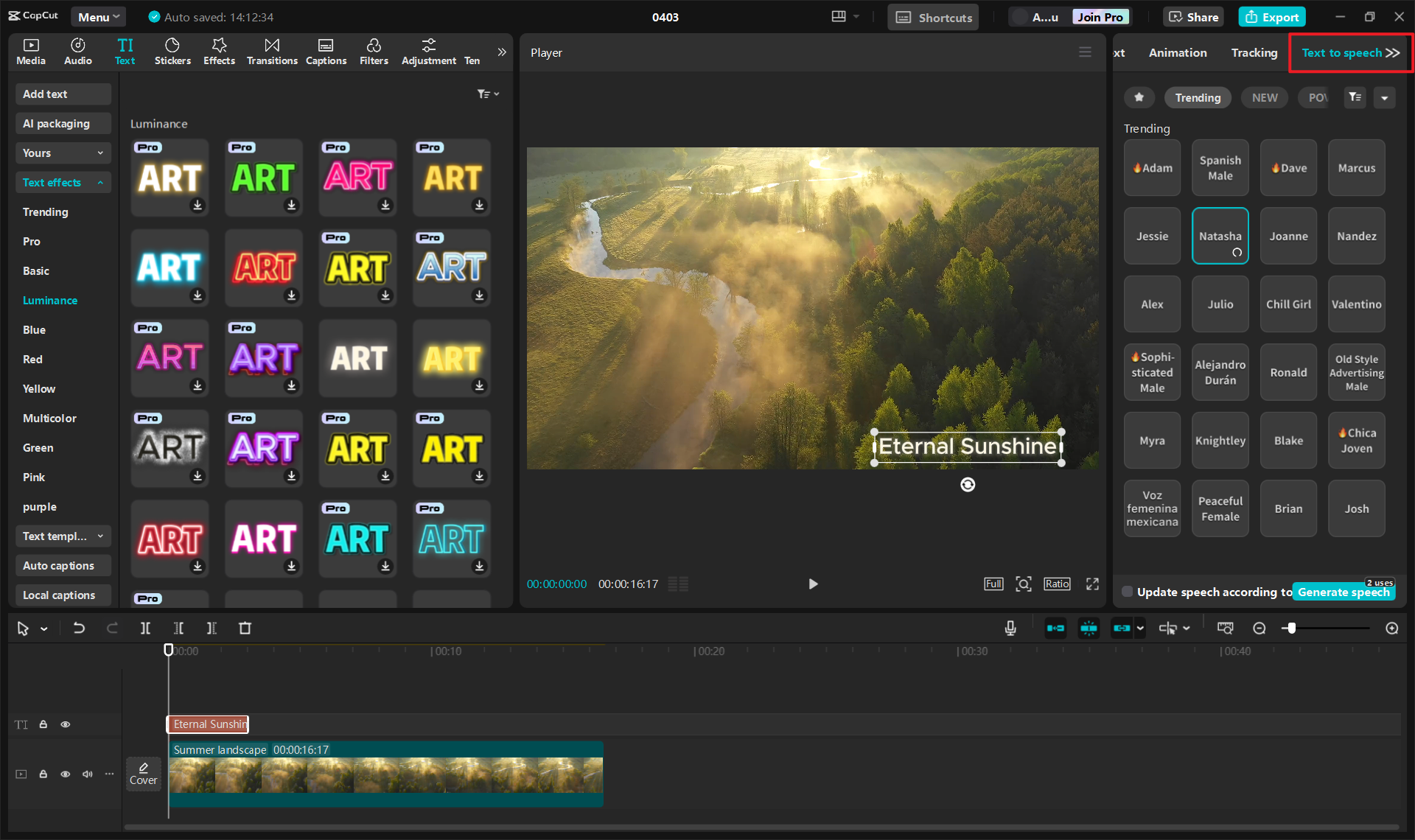Open the Cover editor
1415x840 pixels.
[x=143, y=773]
